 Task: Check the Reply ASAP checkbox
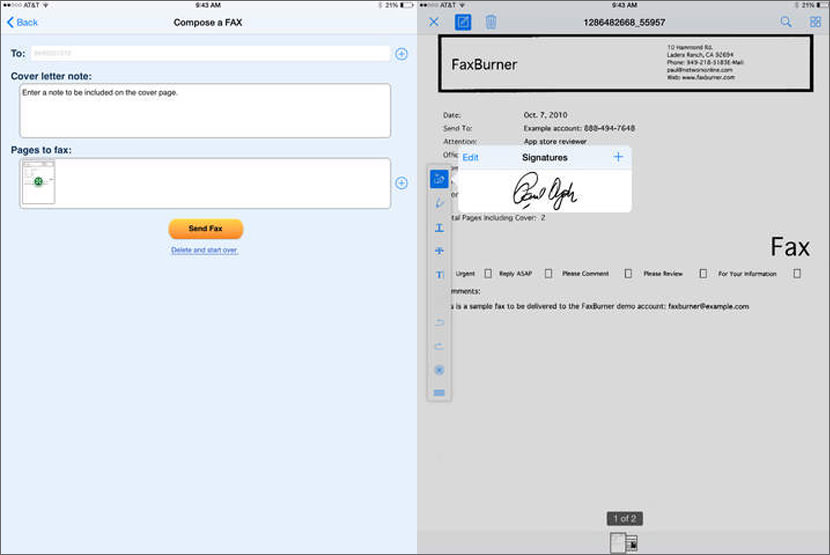click(x=548, y=274)
